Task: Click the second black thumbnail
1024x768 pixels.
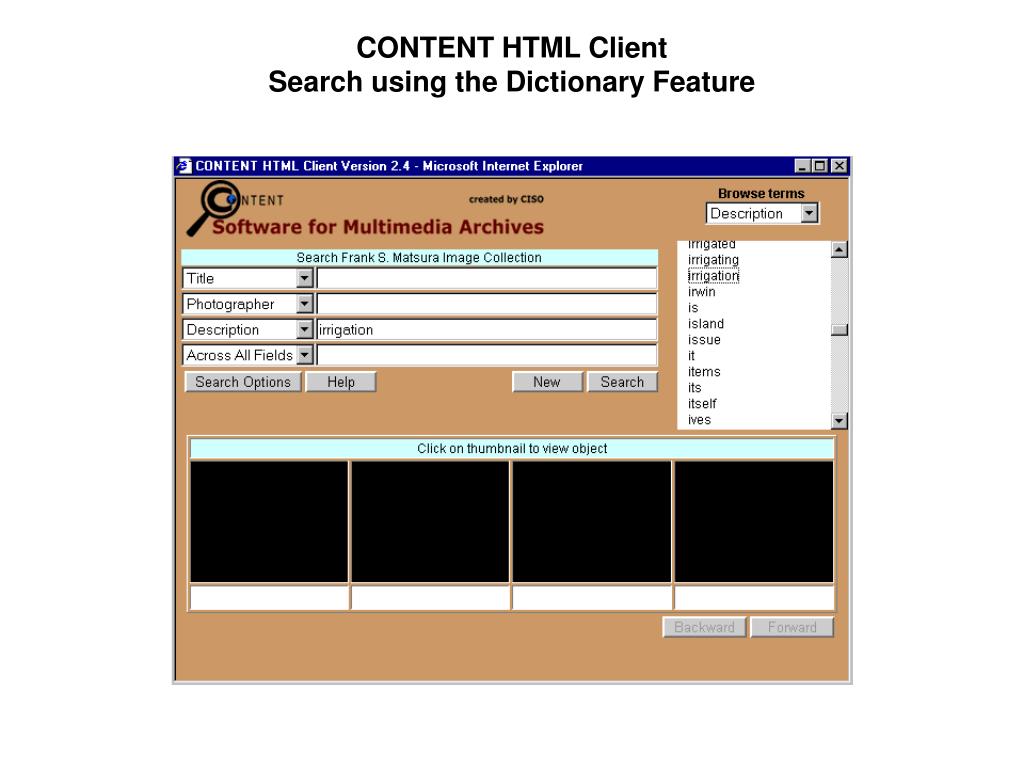Action: pyautogui.click(x=430, y=522)
